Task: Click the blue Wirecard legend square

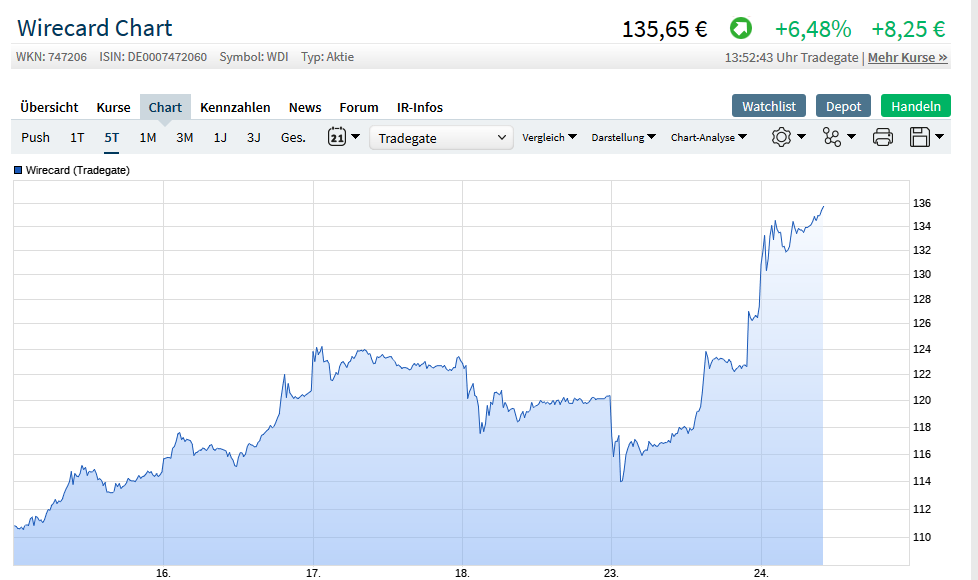Action: (x=18, y=170)
